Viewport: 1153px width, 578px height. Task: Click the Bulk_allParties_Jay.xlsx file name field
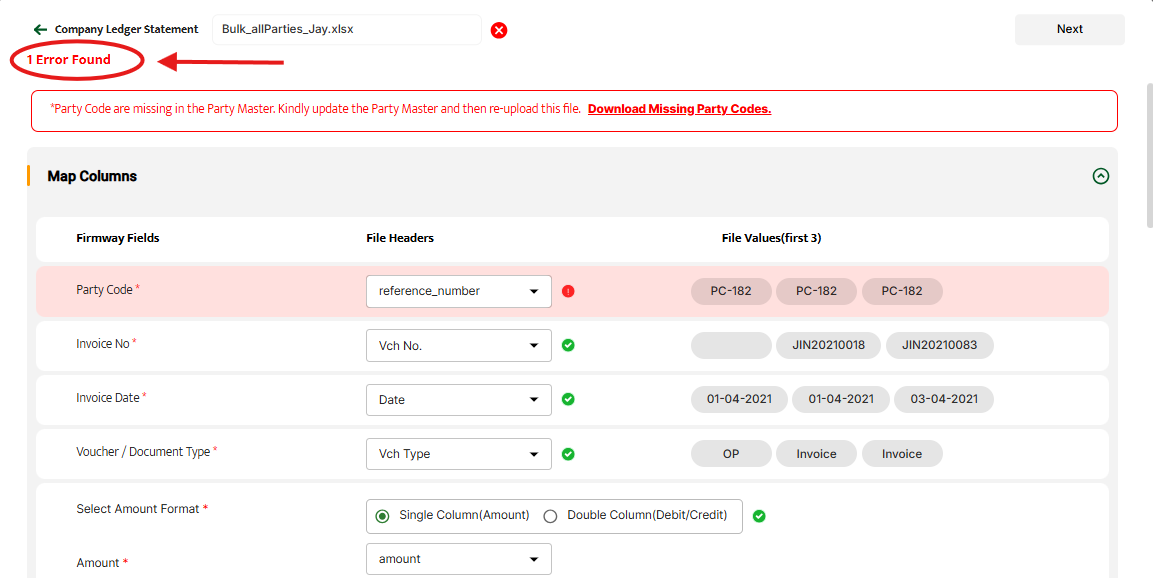(346, 30)
